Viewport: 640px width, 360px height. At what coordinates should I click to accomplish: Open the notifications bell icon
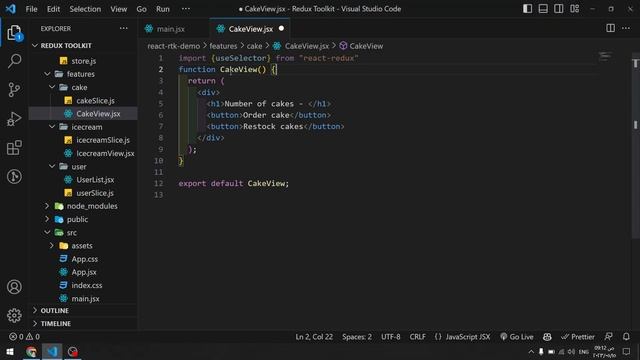[626, 337]
